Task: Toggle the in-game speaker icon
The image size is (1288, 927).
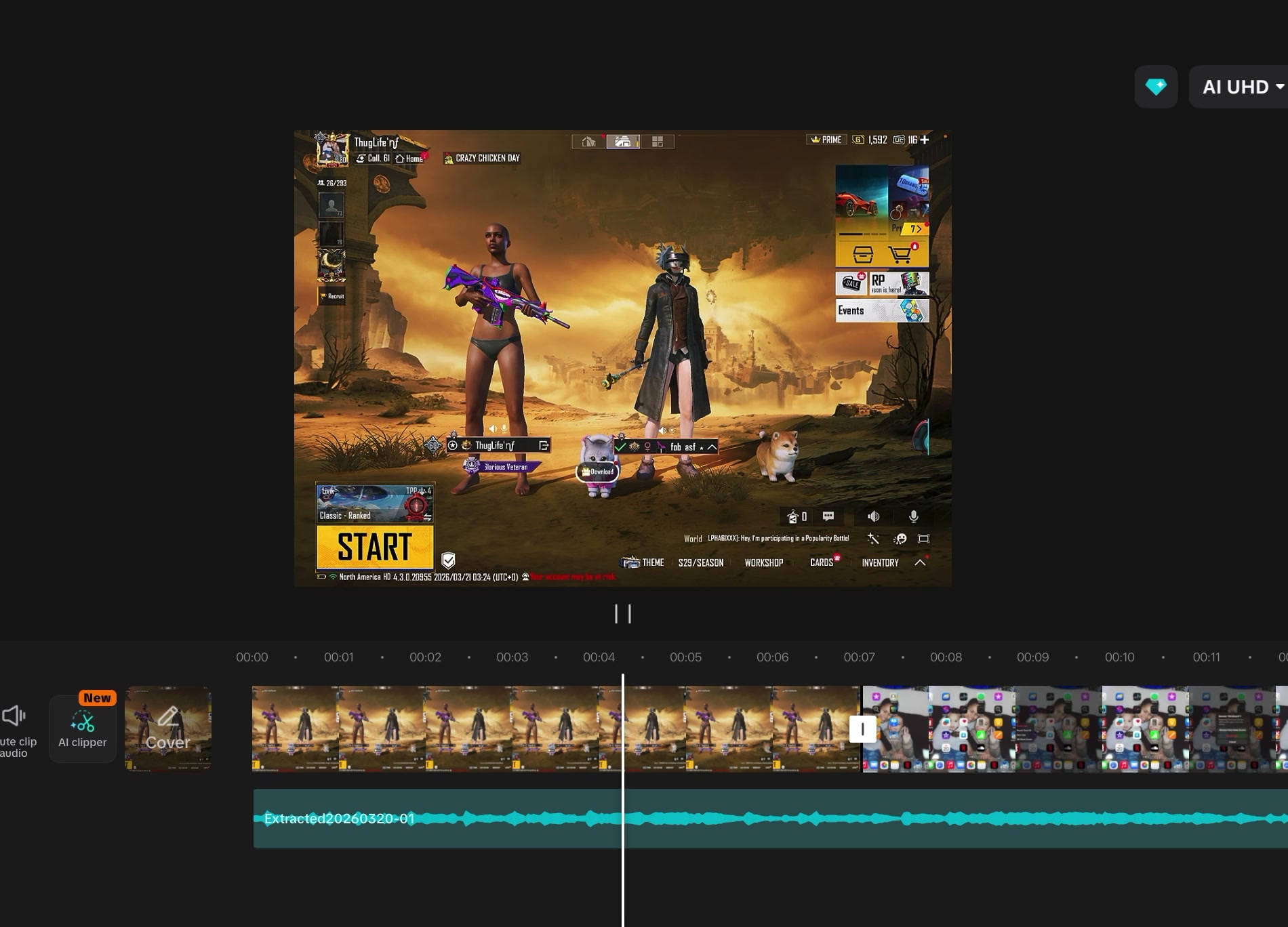Action: point(874,516)
